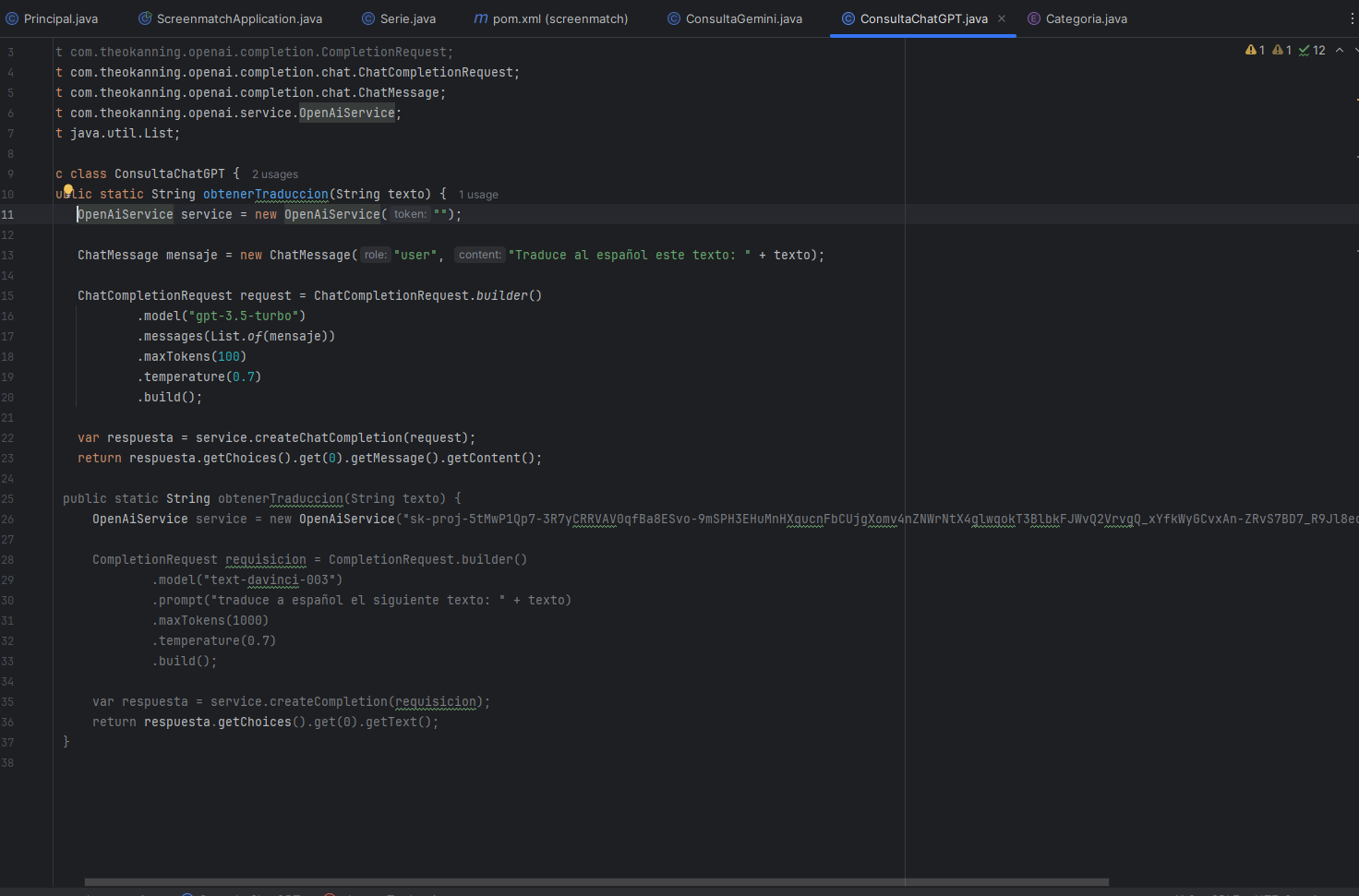Click the "token:" parameter hint
Viewport: 1359px width, 896px height.
pyautogui.click(x=410, y=214)
